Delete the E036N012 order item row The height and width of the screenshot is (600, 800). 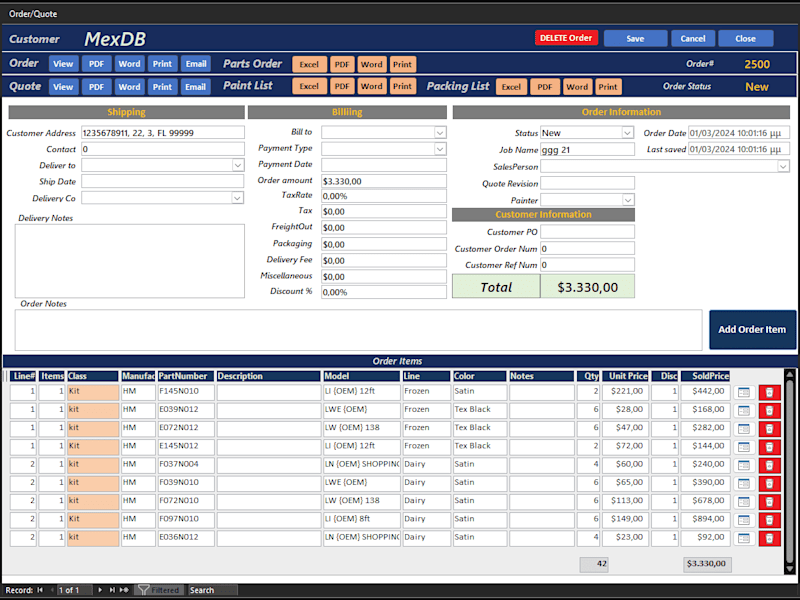[x=769, y=538]
